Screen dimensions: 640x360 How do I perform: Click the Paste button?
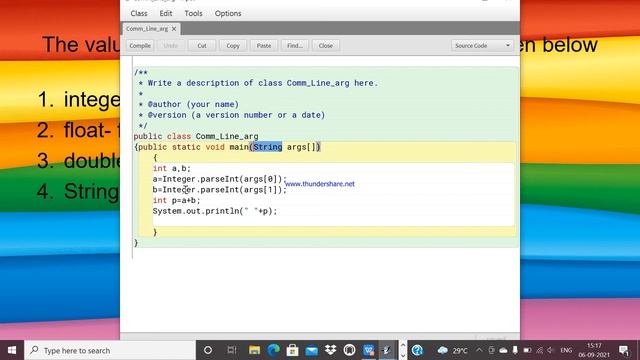tap(264, 46)
